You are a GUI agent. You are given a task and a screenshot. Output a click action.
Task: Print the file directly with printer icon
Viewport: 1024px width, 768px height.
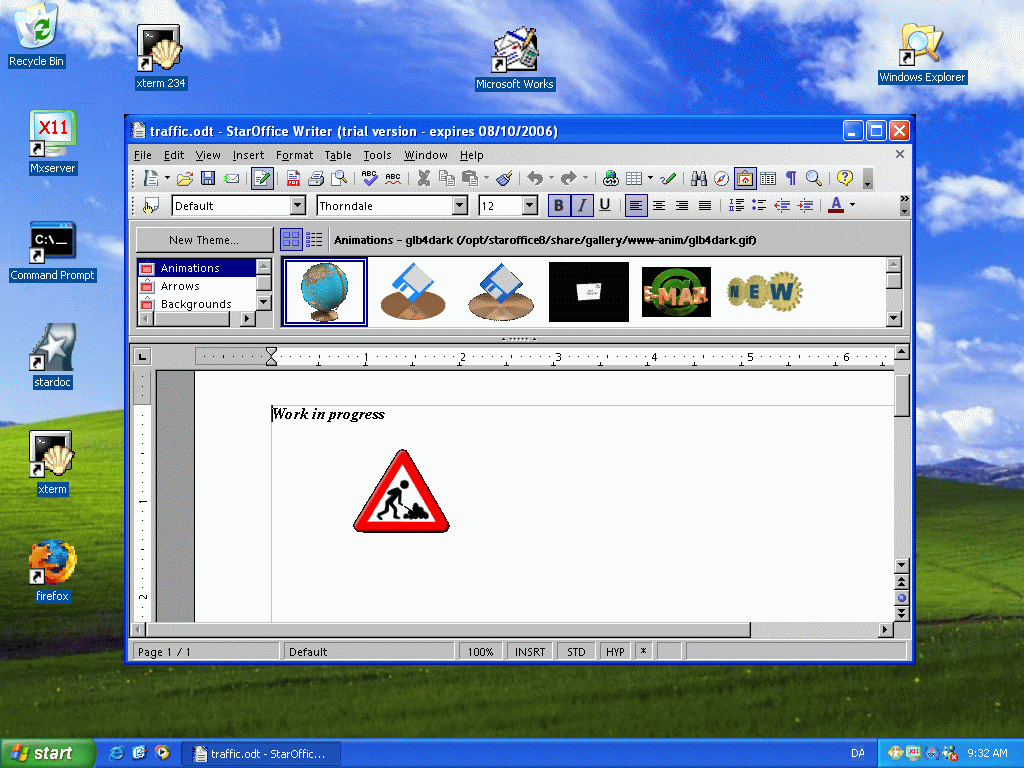(316, 178)
